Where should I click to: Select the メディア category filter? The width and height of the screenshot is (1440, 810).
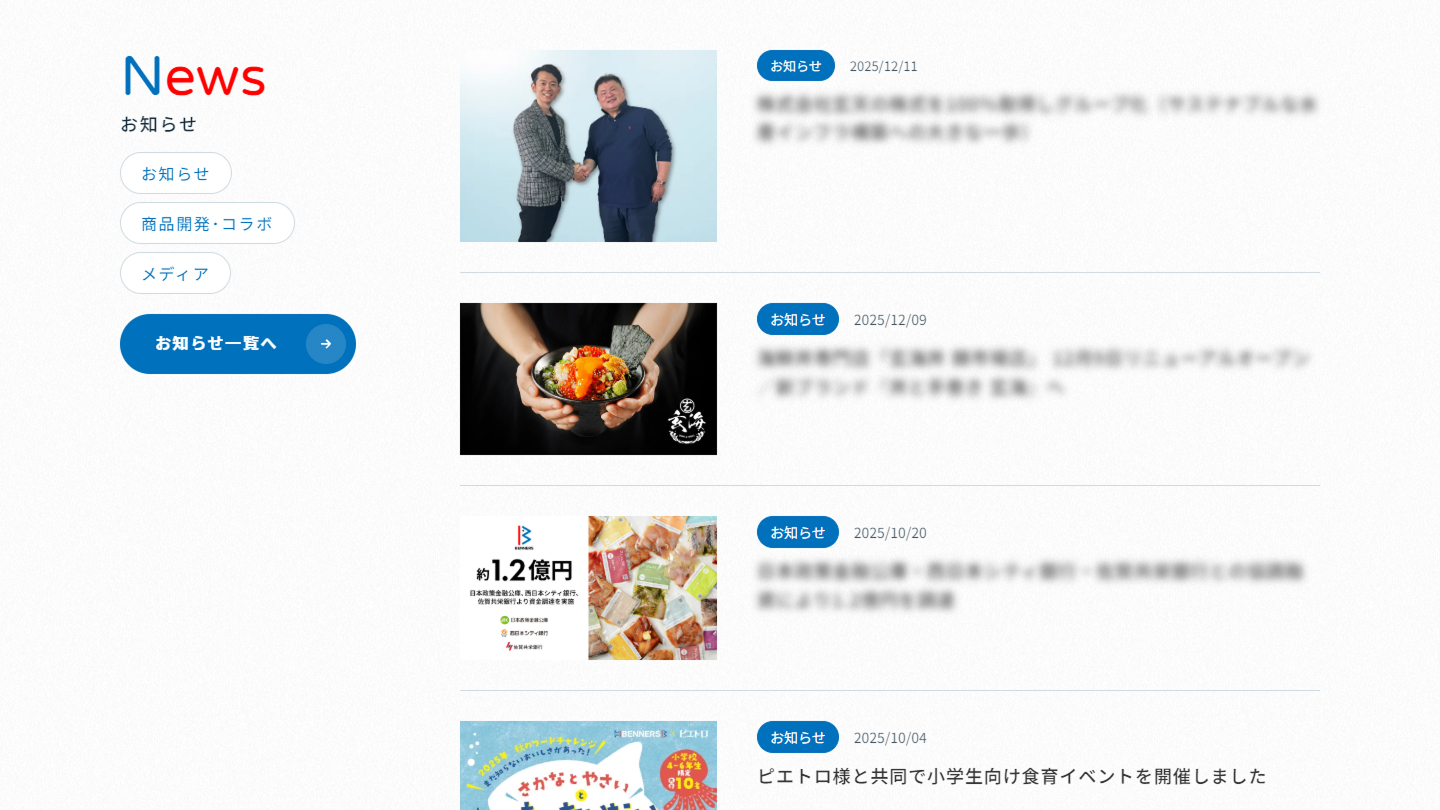coord(175,273)
